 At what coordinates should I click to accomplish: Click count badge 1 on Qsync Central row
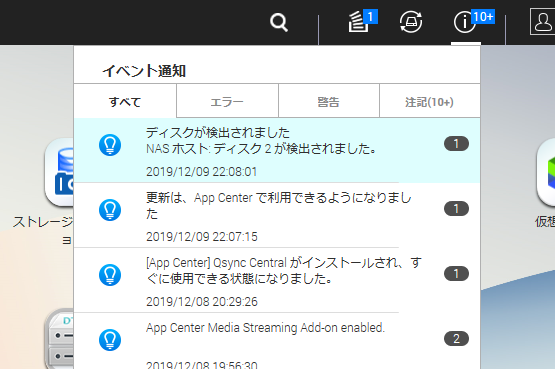point(456,274)
